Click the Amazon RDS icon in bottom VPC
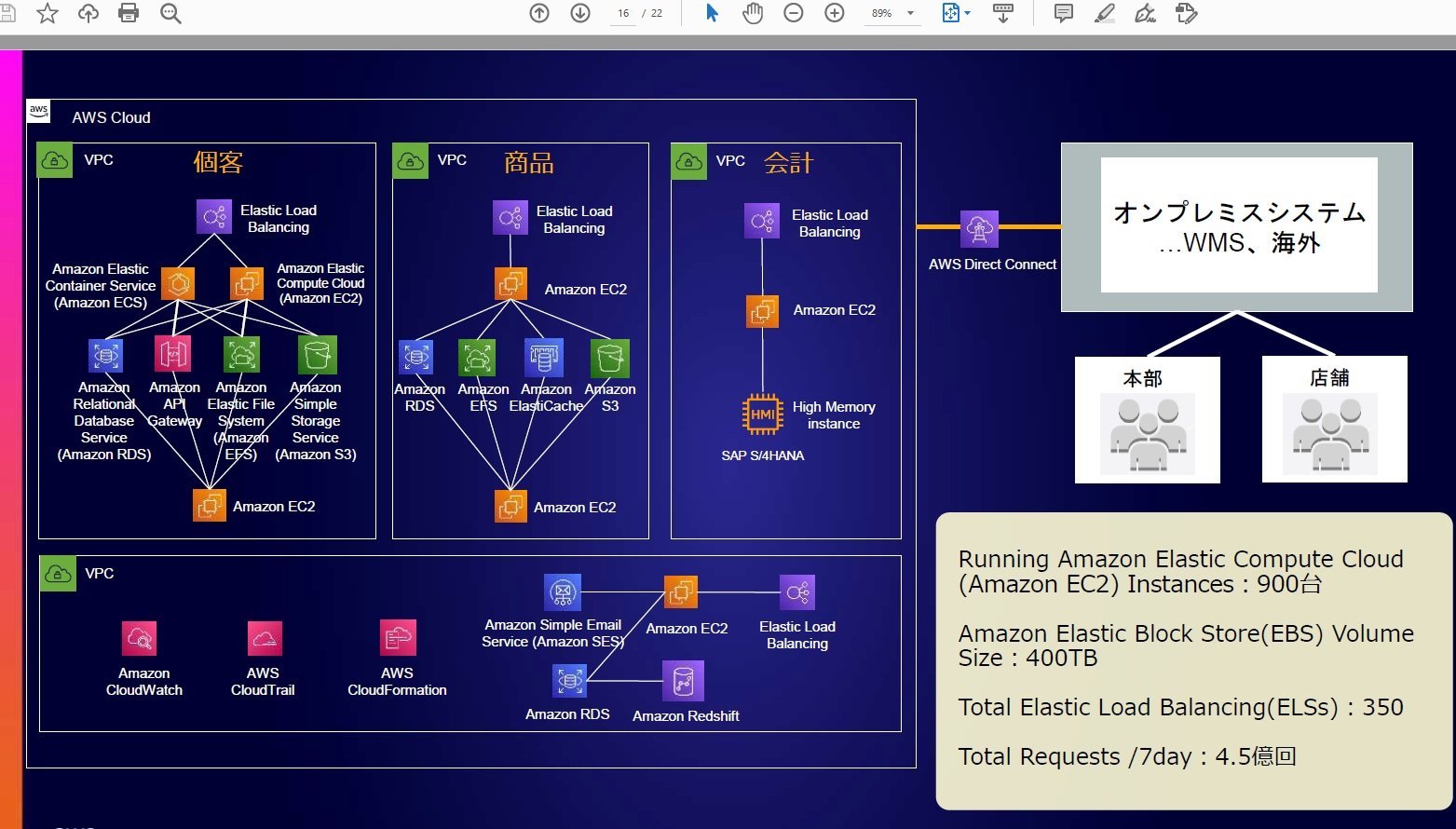The width and height of the screenshot is (1456, 829). point(569,681)
